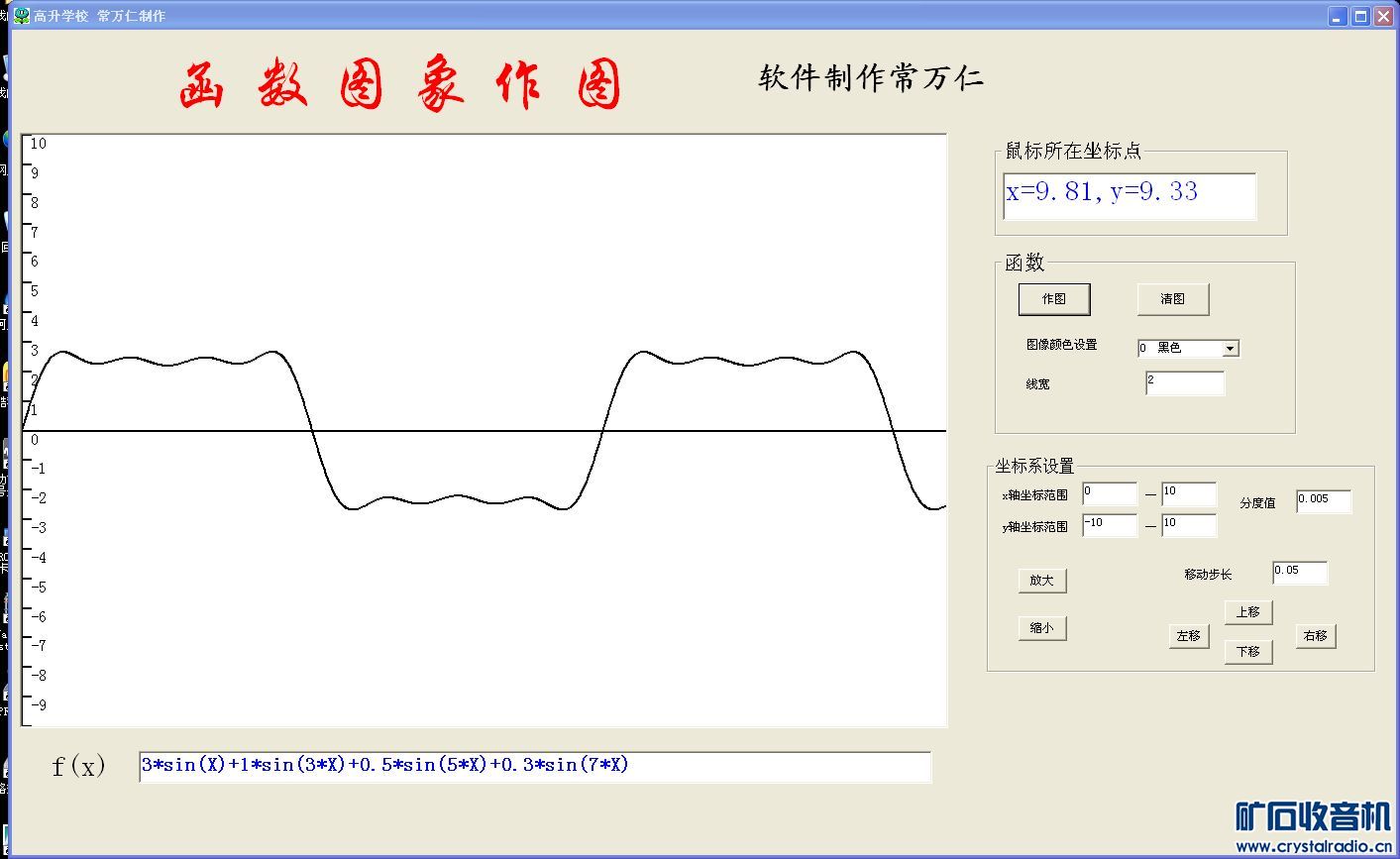
Task: Click the 图像颜色设置 label
Action: (1061, 345)
